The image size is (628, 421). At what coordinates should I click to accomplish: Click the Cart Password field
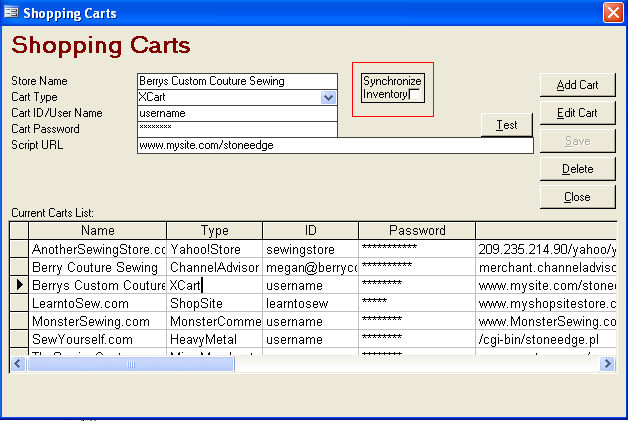pos(237,129)
